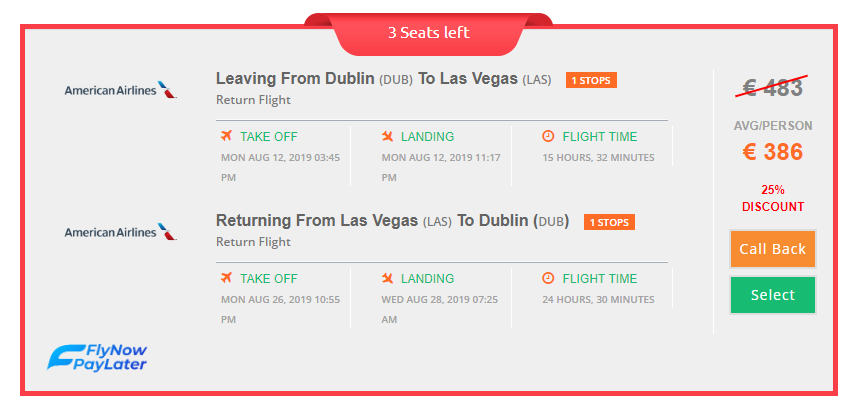Click the 3 Seats left ribbon

pos(428,33)
